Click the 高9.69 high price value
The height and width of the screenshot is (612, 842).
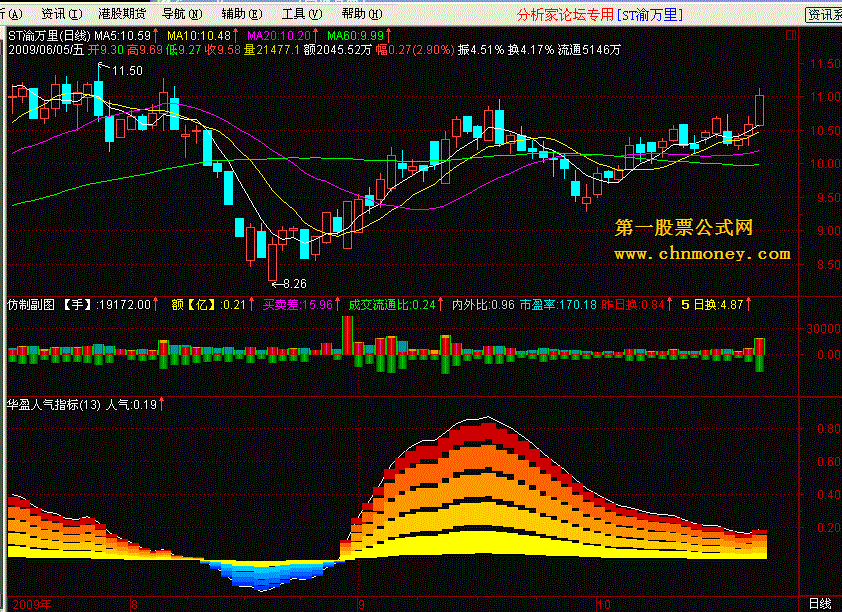click(x=145, y=50)
